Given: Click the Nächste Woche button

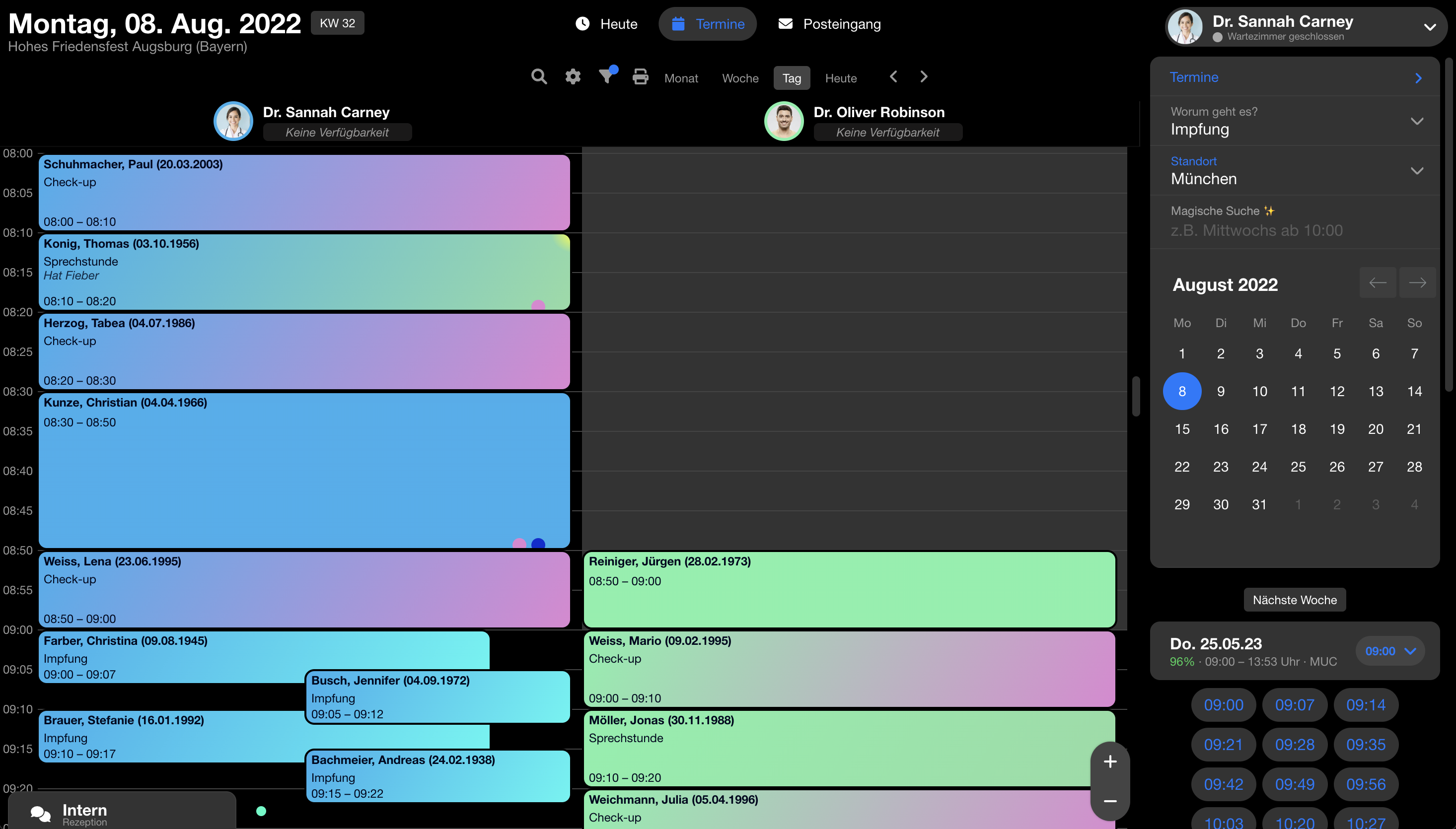Looking at the screenshot, I should (1294, 600).
